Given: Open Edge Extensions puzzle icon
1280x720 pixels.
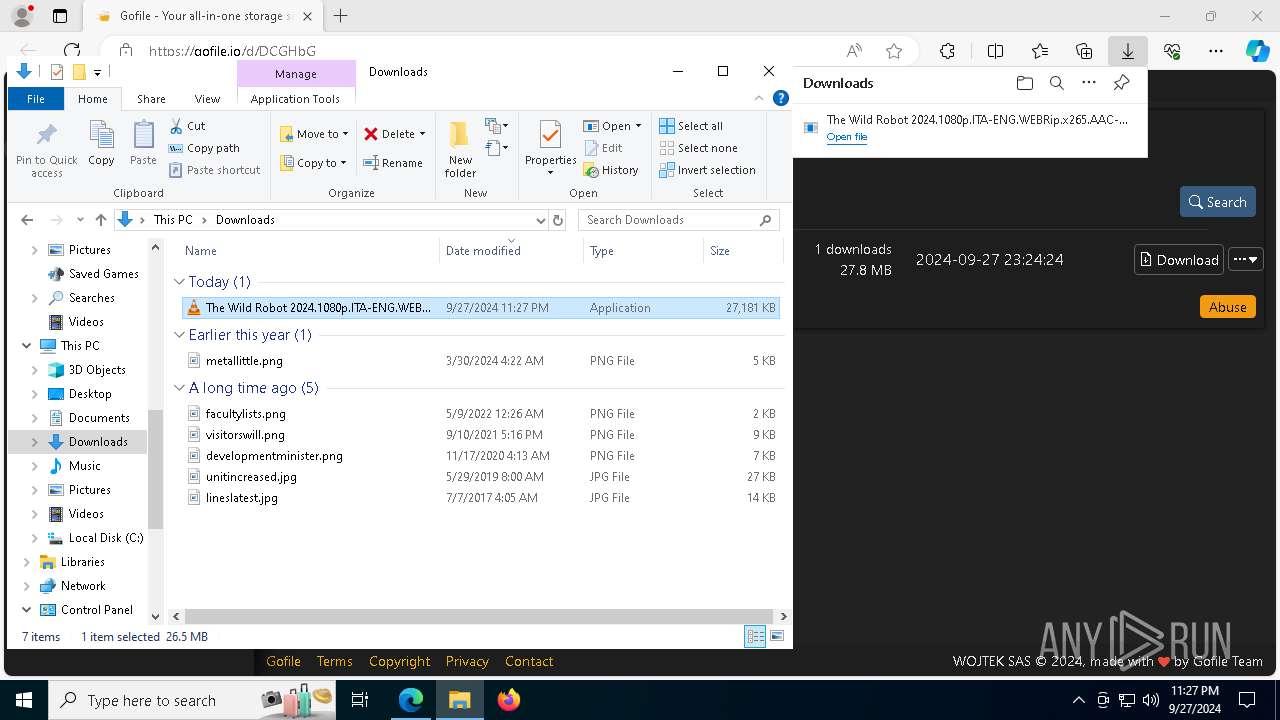Looking at the screenshot, I should pyautogui.click(x=947, y=51).
